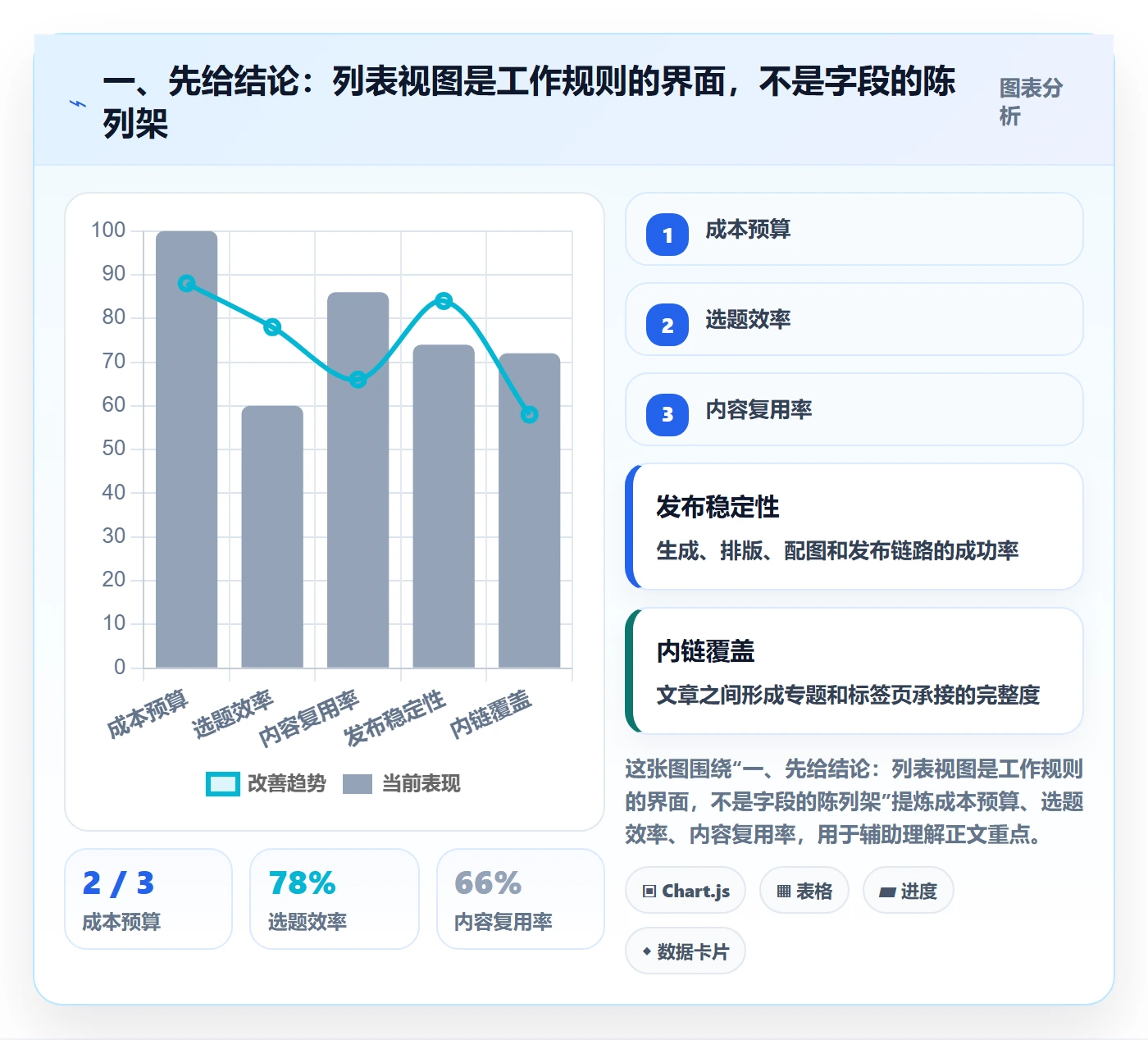
Task: Open the Chart.js tag
Action: [686, 890]
